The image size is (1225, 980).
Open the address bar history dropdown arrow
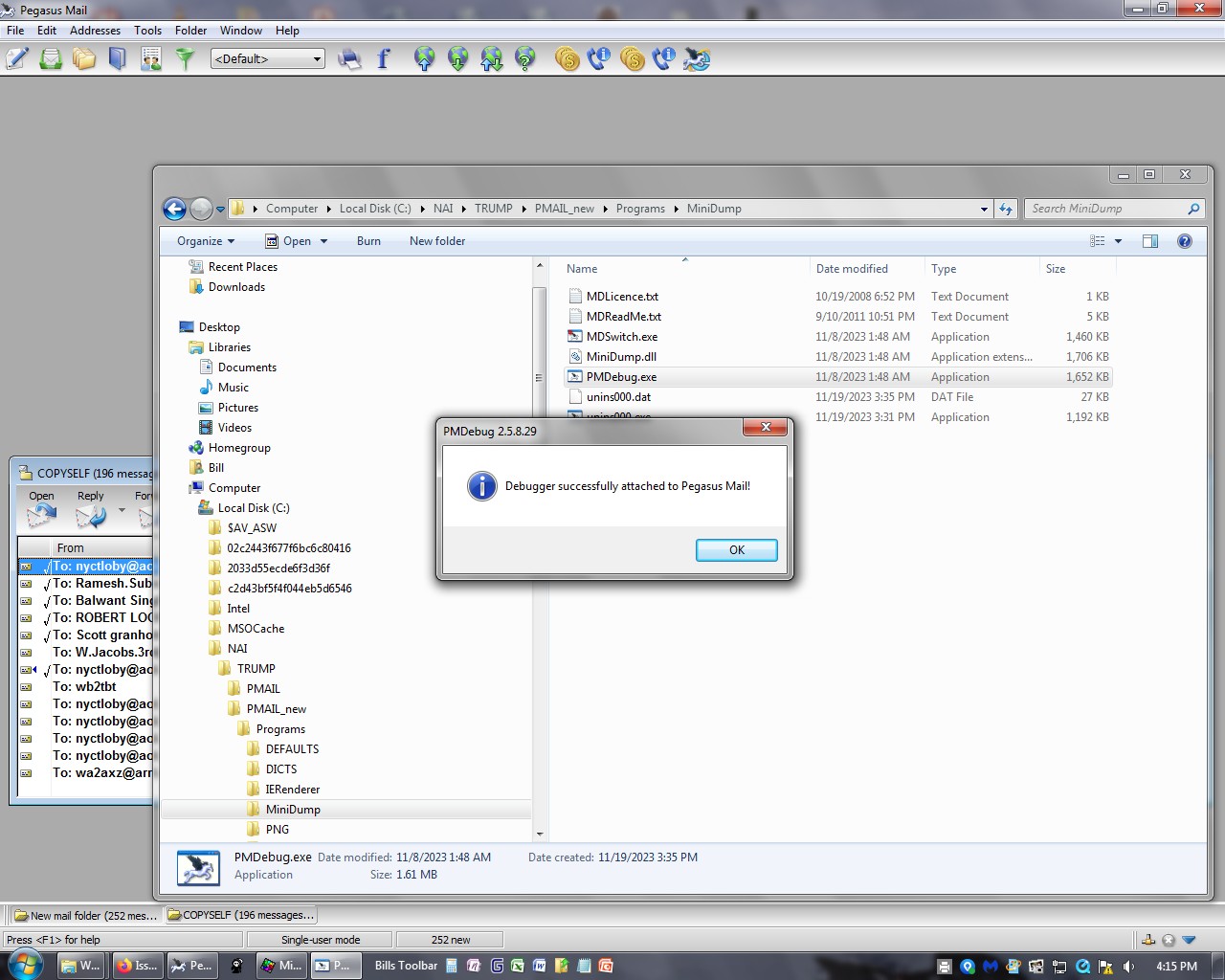tap(984, 209)
